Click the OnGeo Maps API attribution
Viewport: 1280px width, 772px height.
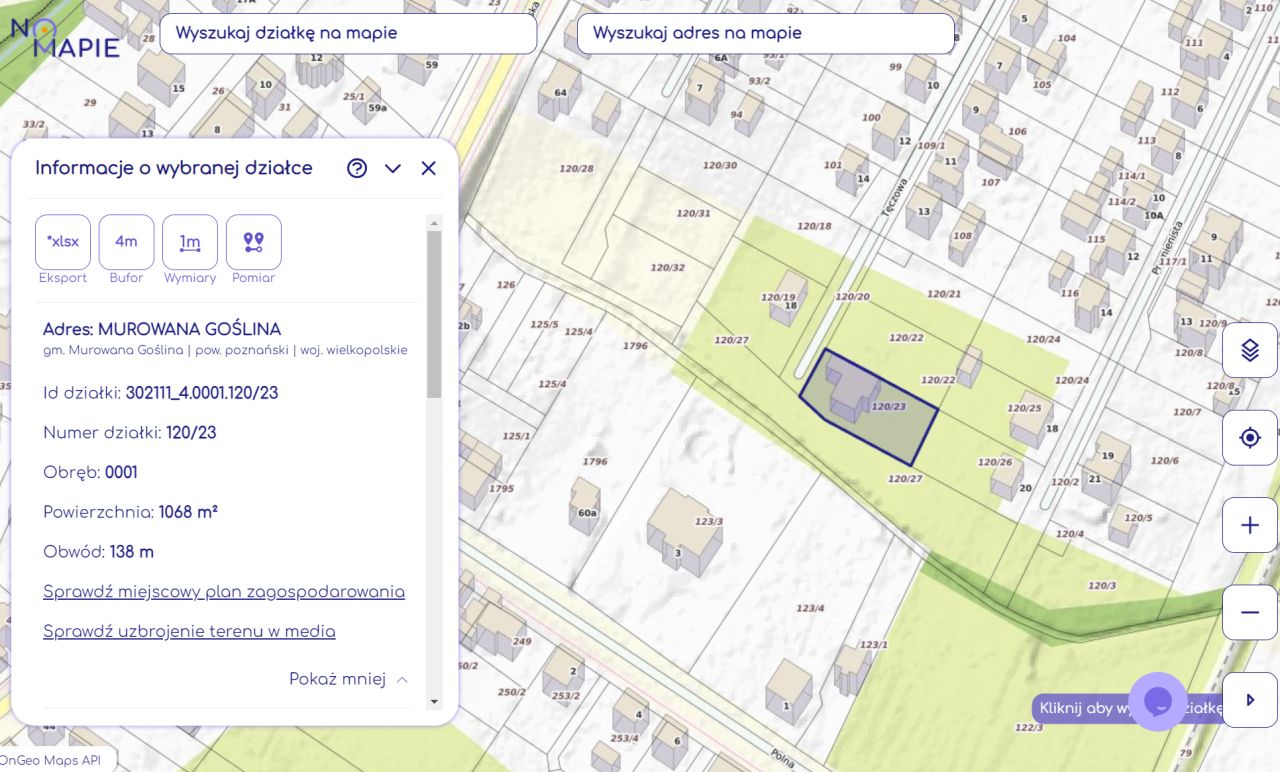51,760
